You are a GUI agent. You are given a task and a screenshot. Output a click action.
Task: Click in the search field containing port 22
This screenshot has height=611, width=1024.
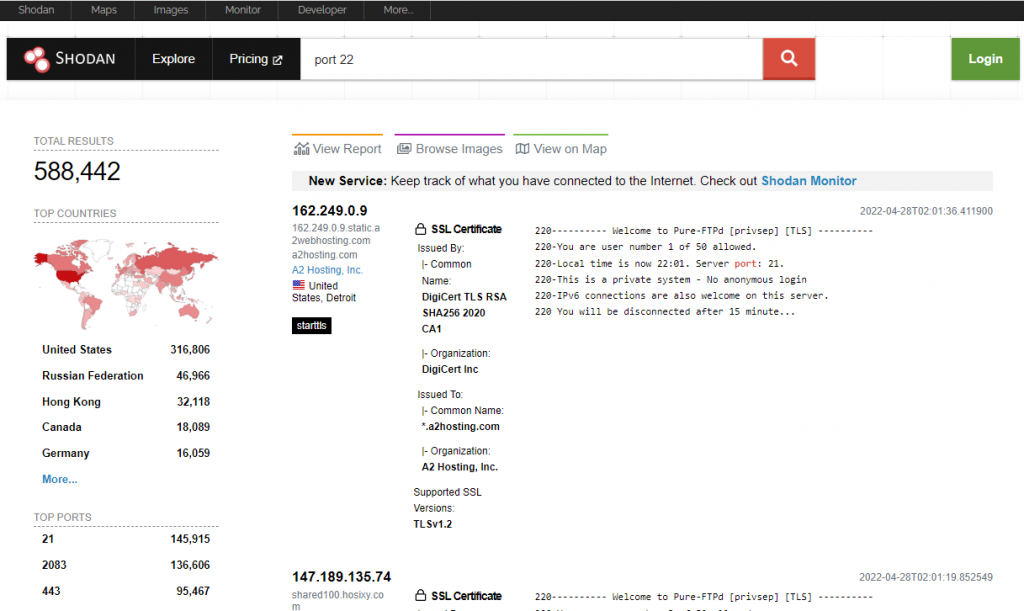[x=530, y=59]
